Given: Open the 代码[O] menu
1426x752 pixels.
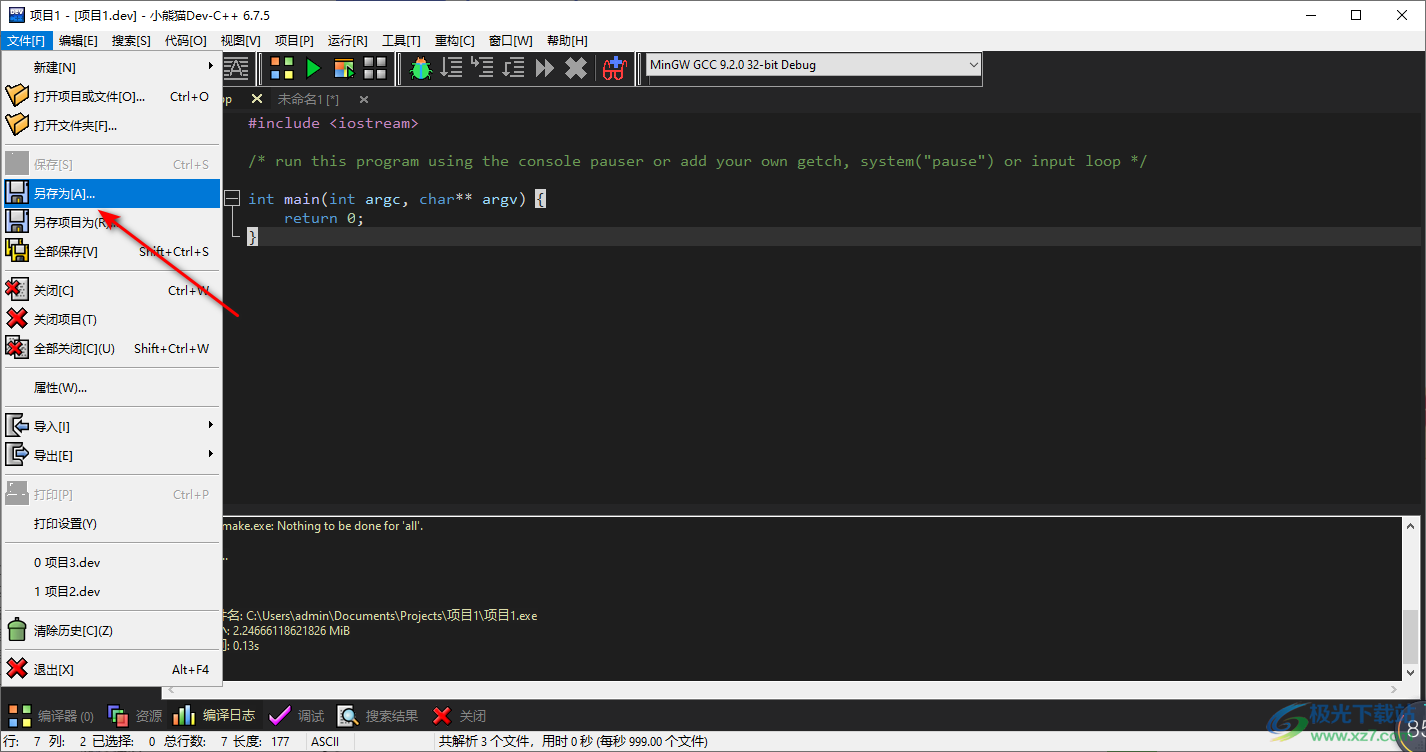Looking at the screenshot, I should click(185, 40).
